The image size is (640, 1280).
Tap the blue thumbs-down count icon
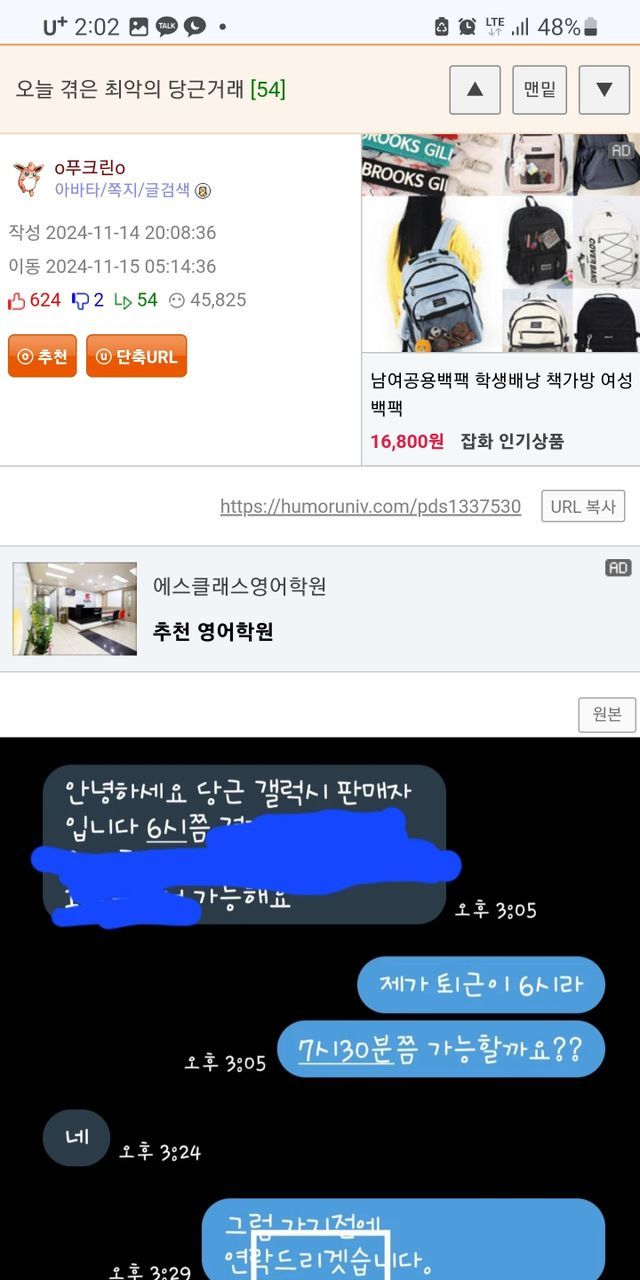point(80,300)
